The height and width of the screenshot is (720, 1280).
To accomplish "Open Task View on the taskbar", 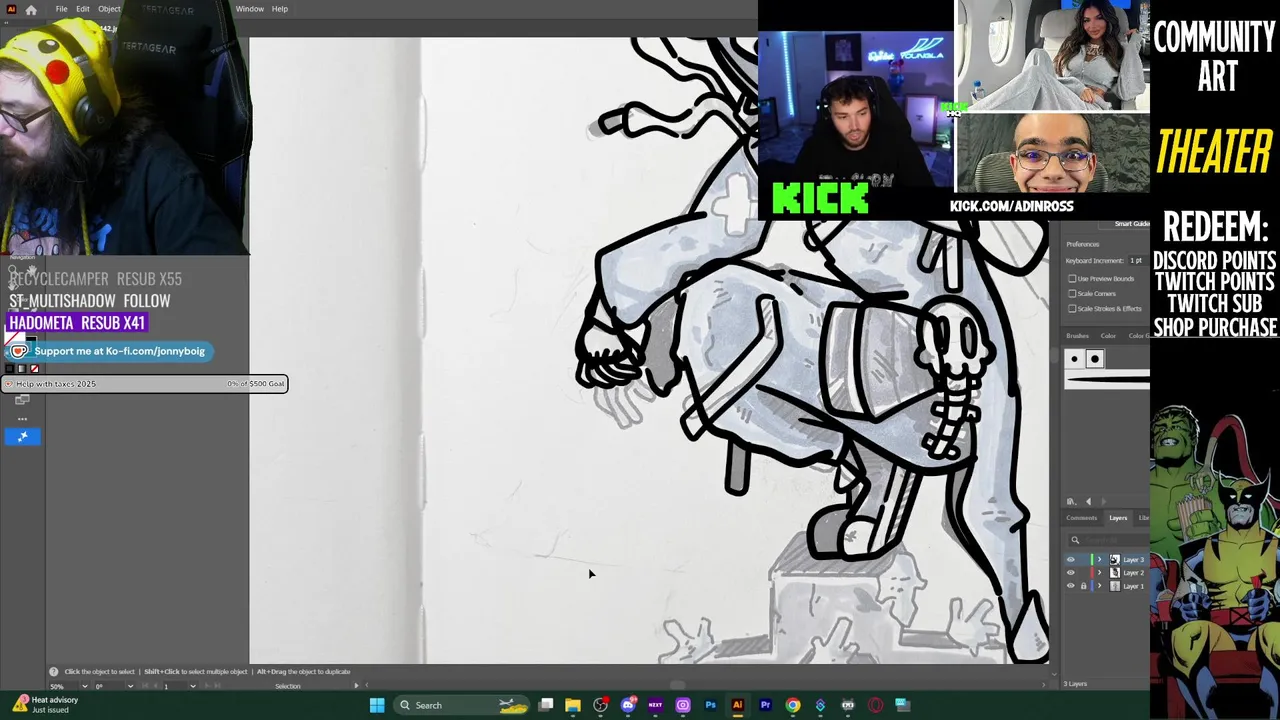I will coord(546,705).
